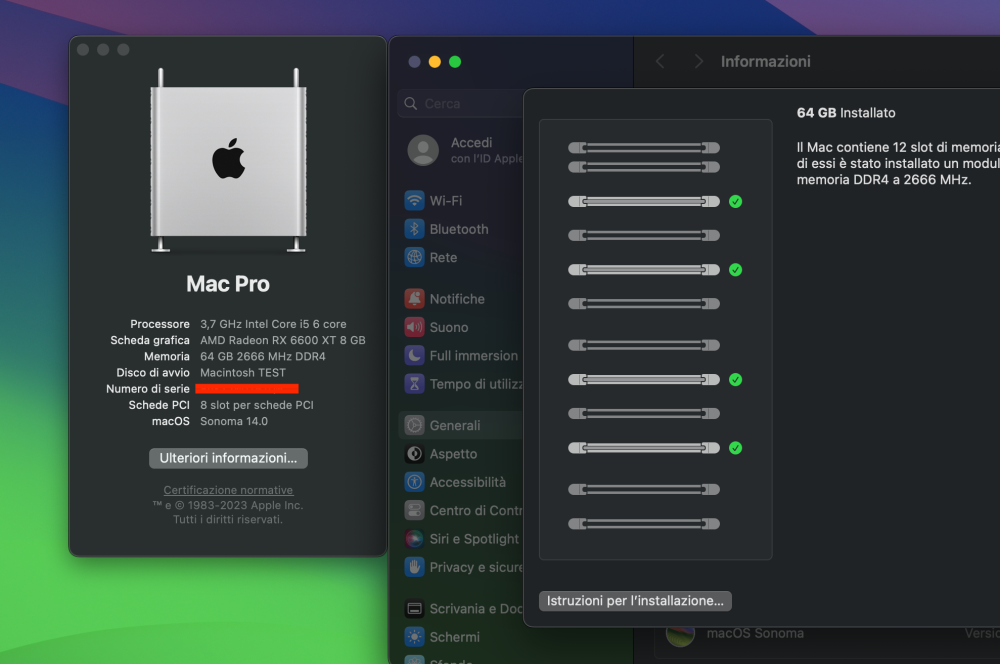Click the "64 GB 2666 MHz DDR4" value
1000x664 pixels.
tap(263, 357)
